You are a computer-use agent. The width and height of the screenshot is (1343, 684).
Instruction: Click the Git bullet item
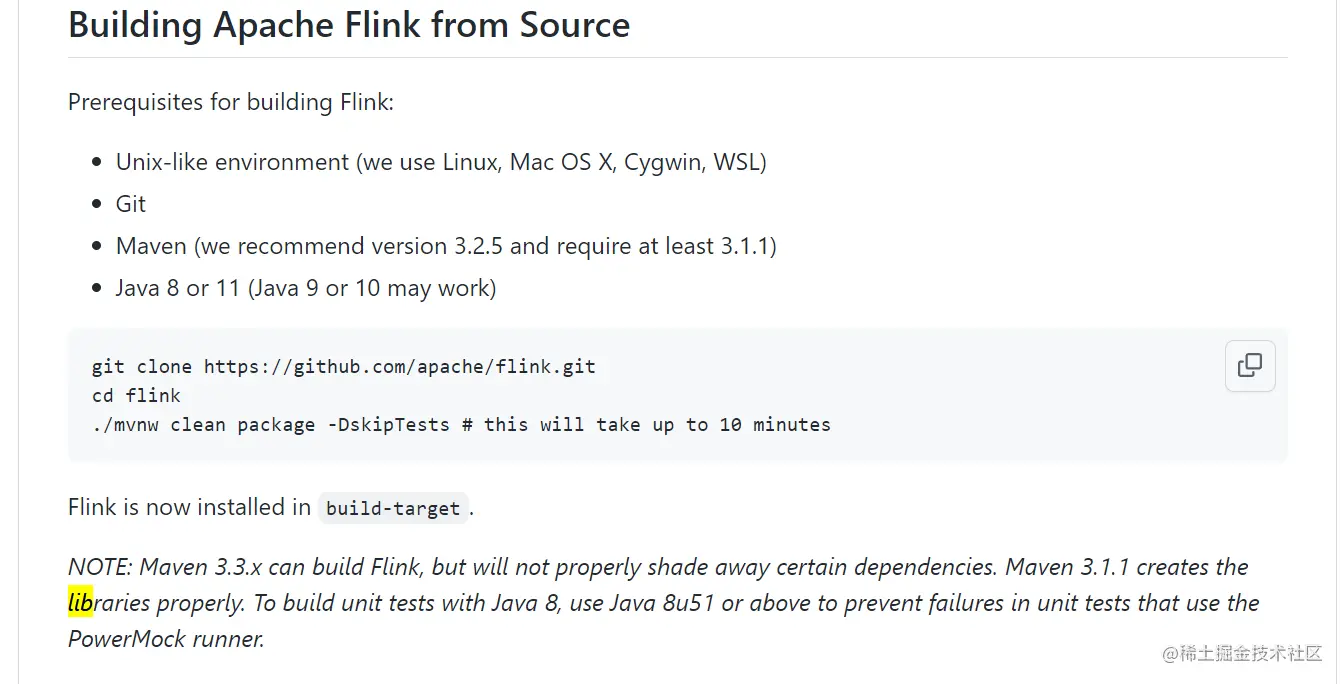click(x=131, y=204)
